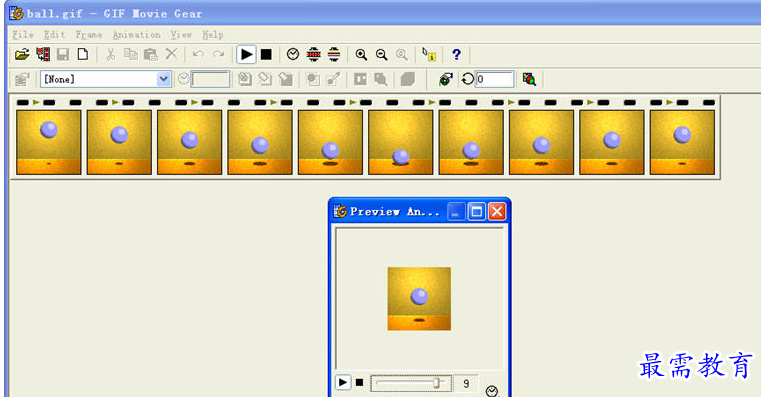761x397 pixels.
Task: Close the Preview Animation window
Action: point(497,212)
